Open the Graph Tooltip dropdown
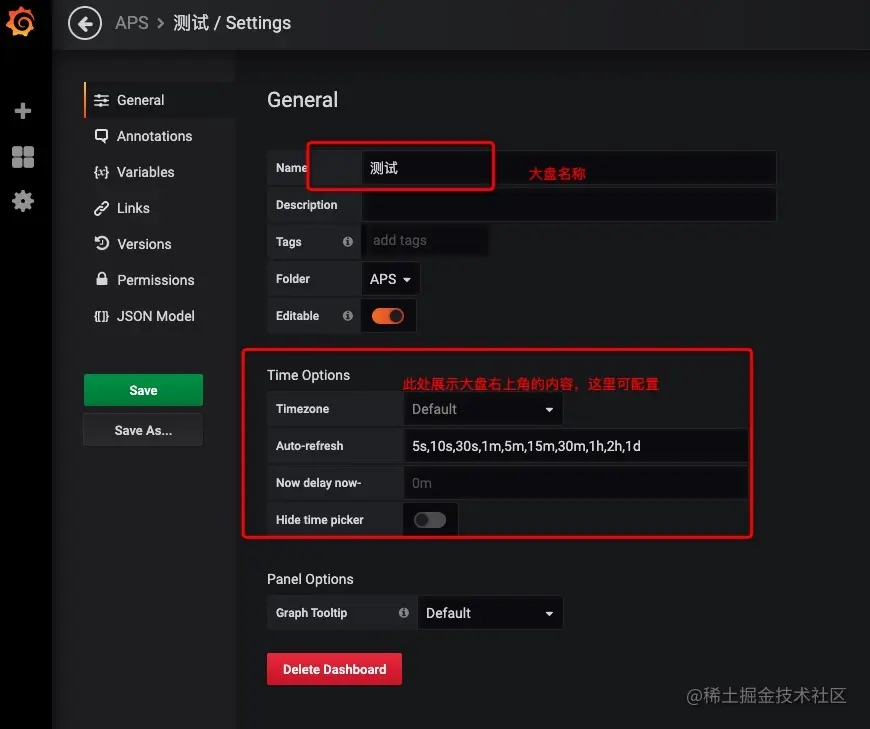 490,612
